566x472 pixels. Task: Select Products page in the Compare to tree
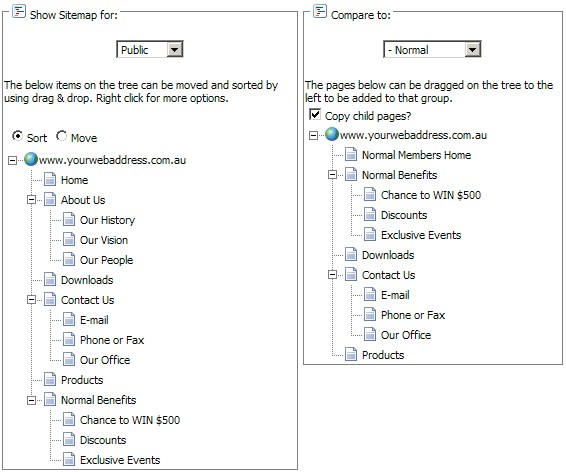pyautogui.click(x=383, y=355)
